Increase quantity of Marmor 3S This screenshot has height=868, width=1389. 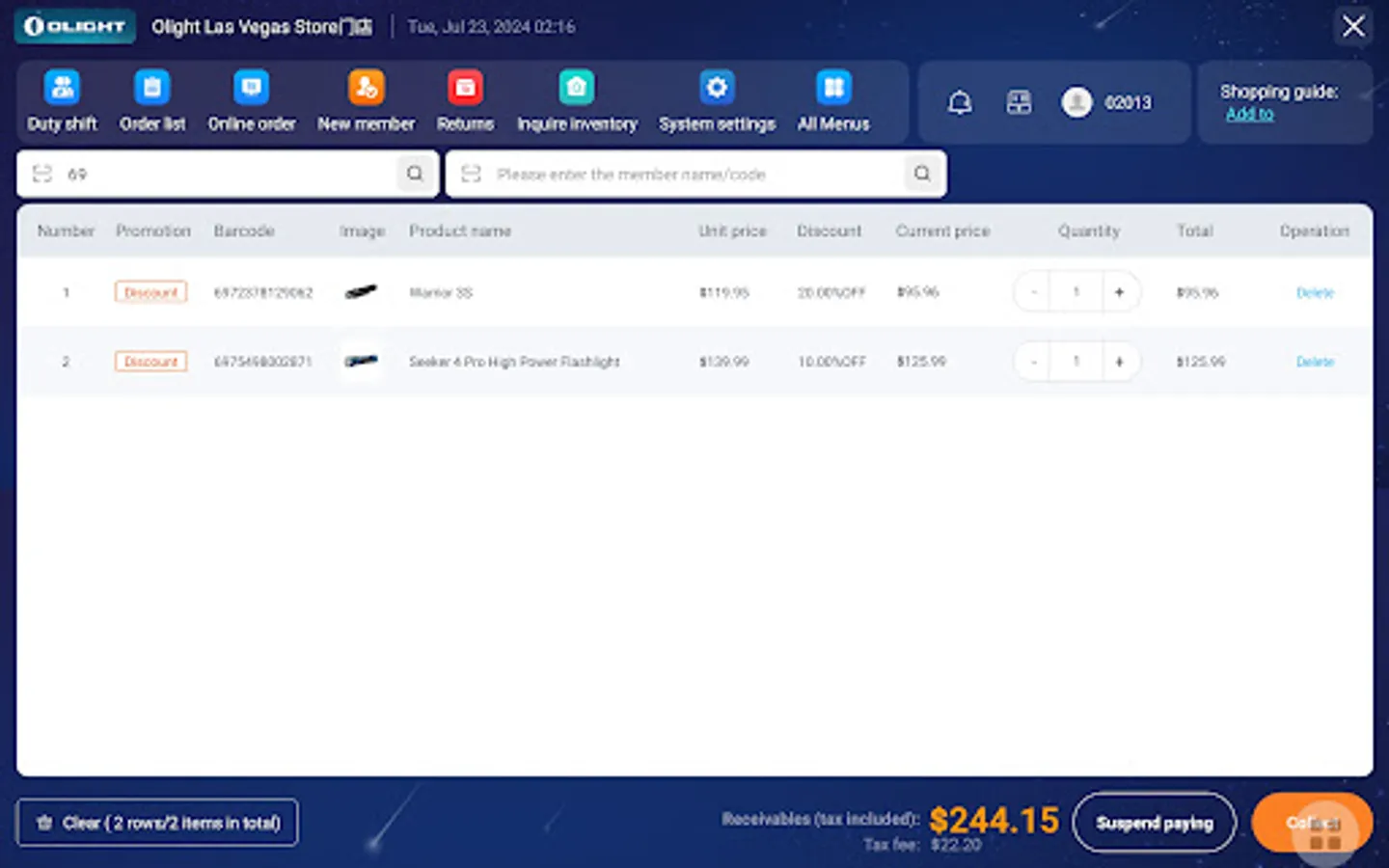coord(1119,291)
